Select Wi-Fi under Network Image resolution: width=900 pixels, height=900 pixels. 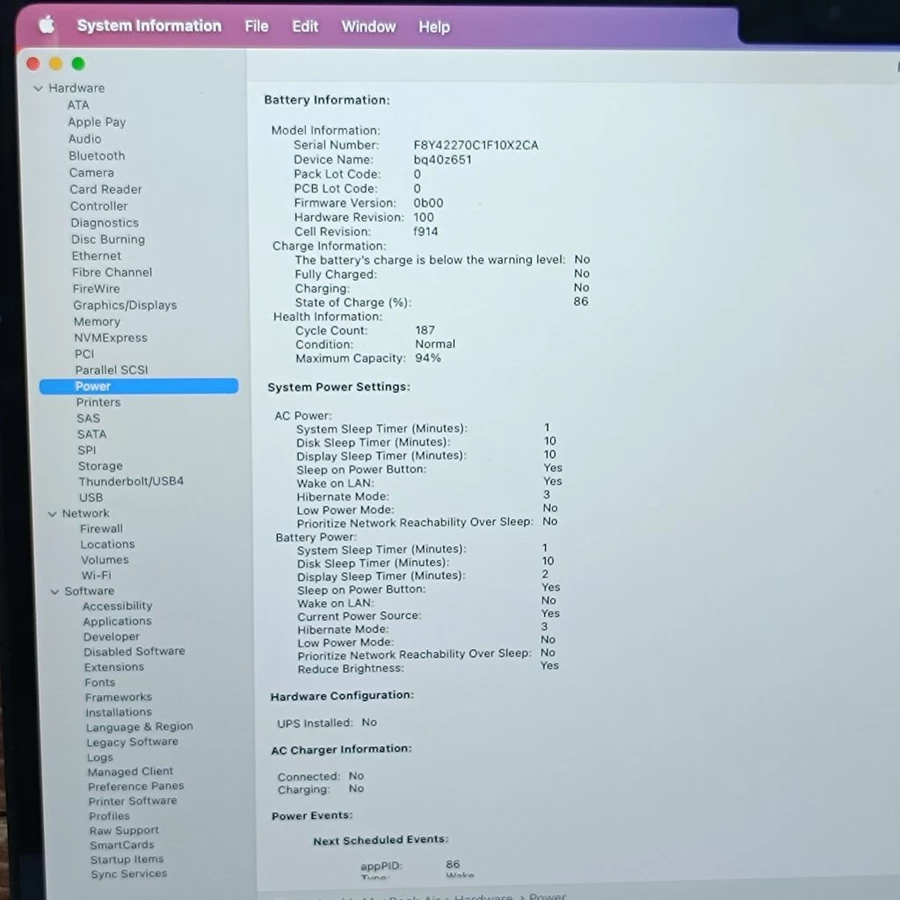(96, 576)
